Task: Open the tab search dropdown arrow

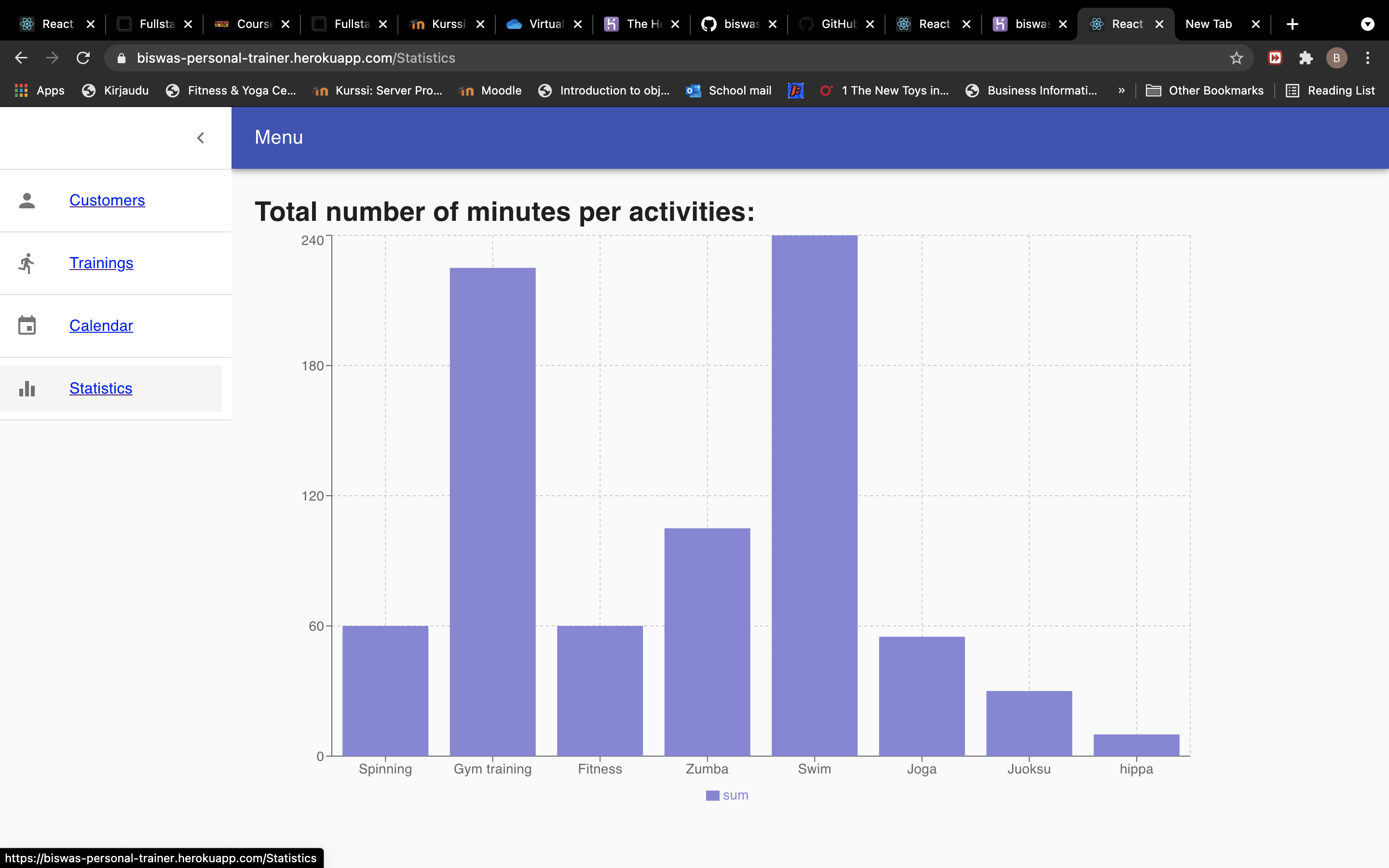Action: pos(1368,24)
